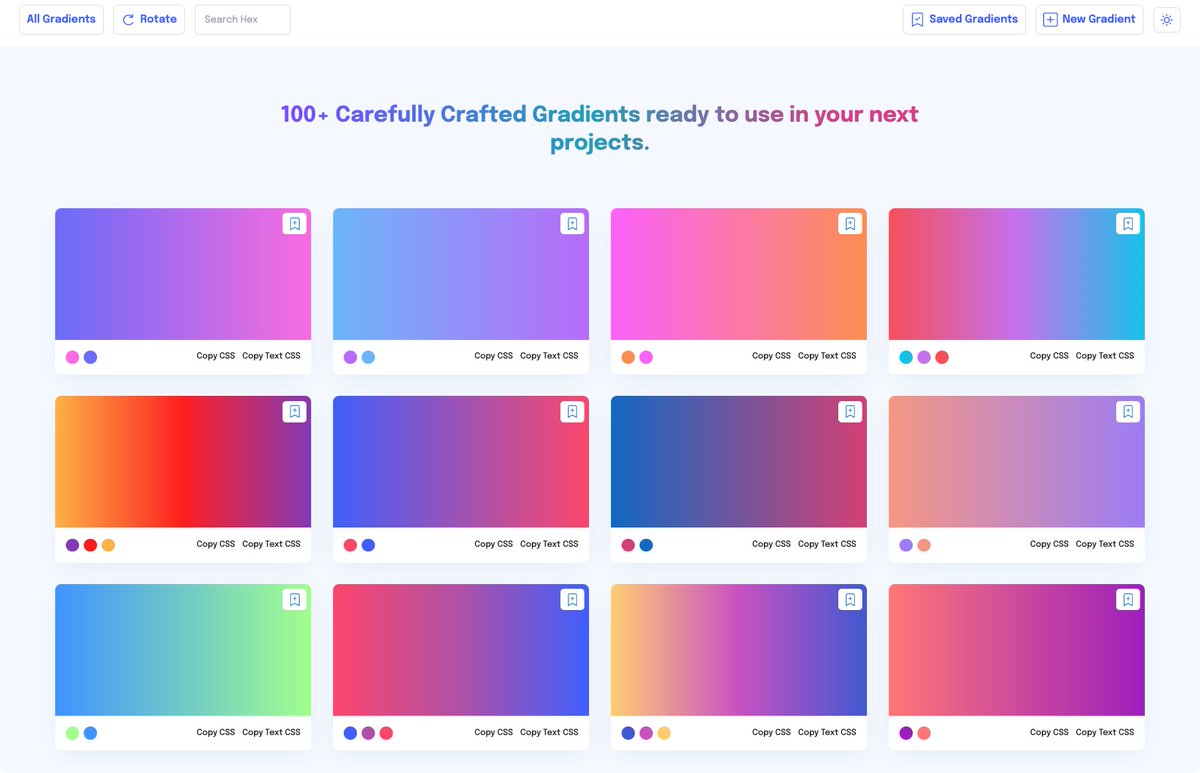Select the light blue dot under light-blue-to-purple gradient
Image resolution: width=1200 pixels, height=773 pixels.
pos(368,357)
